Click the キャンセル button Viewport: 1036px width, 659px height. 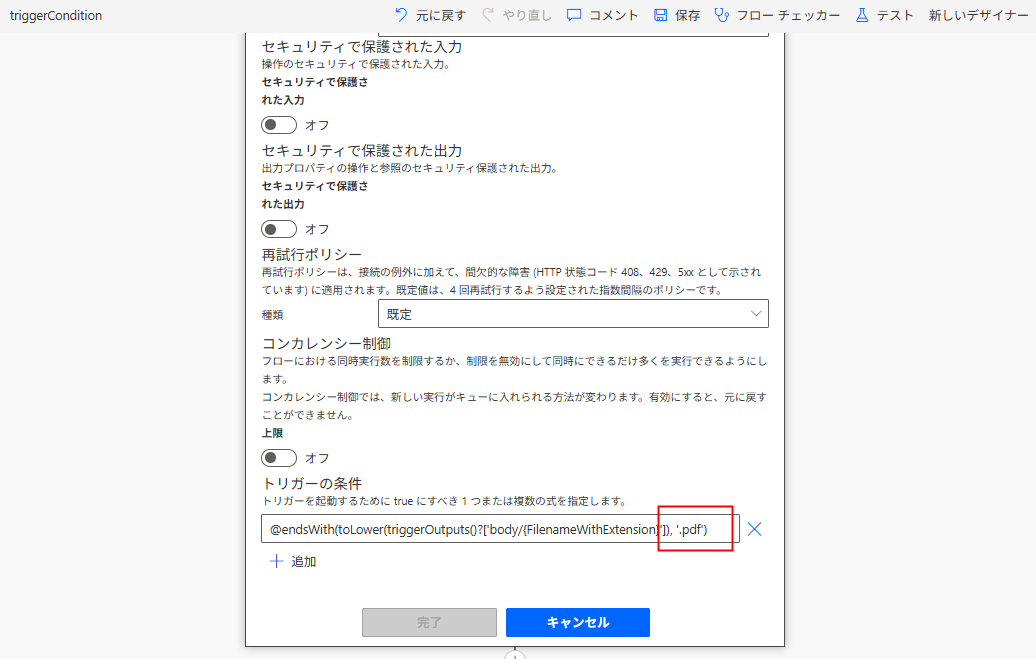[x=577, y=622]
